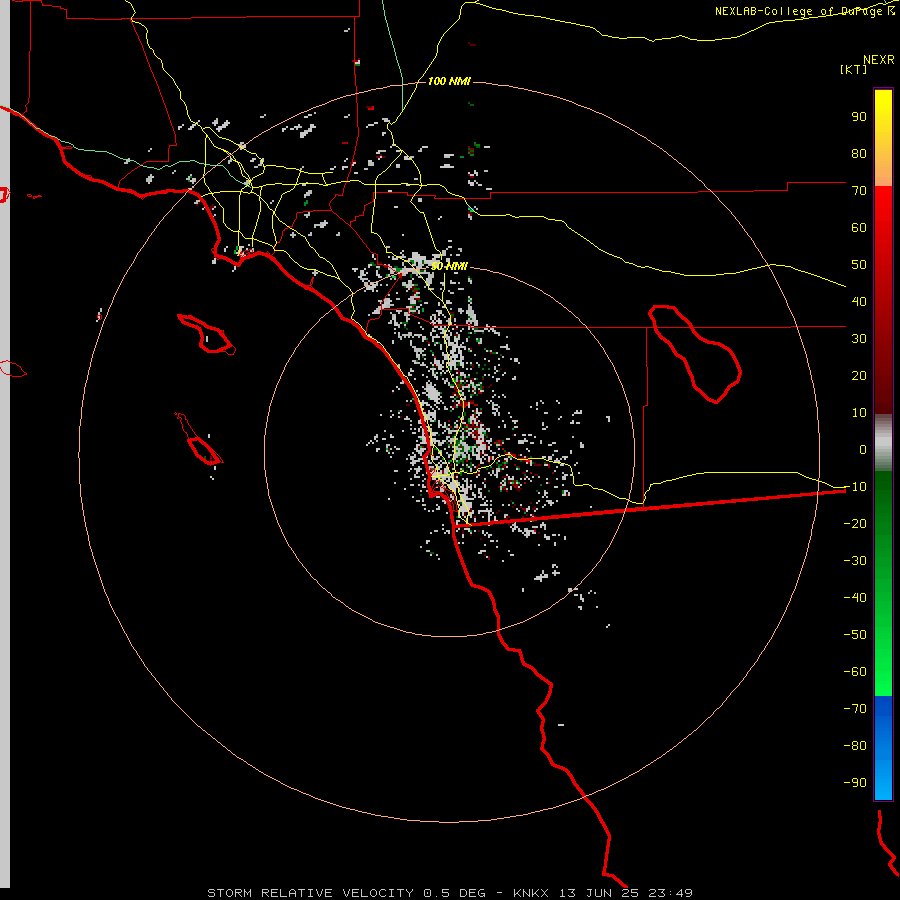The height and width of the screenshot is (900, 900).
Task: Click the -60 value on the velocity scale
Action: (x=855, y=672)
